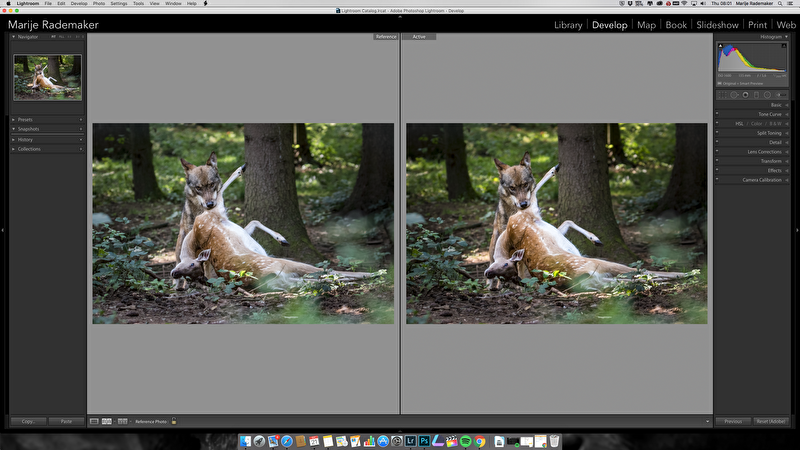Screen dimensions: 800x450
Task: Open Photoshop from the Dock
Action: tap(424, 441)
